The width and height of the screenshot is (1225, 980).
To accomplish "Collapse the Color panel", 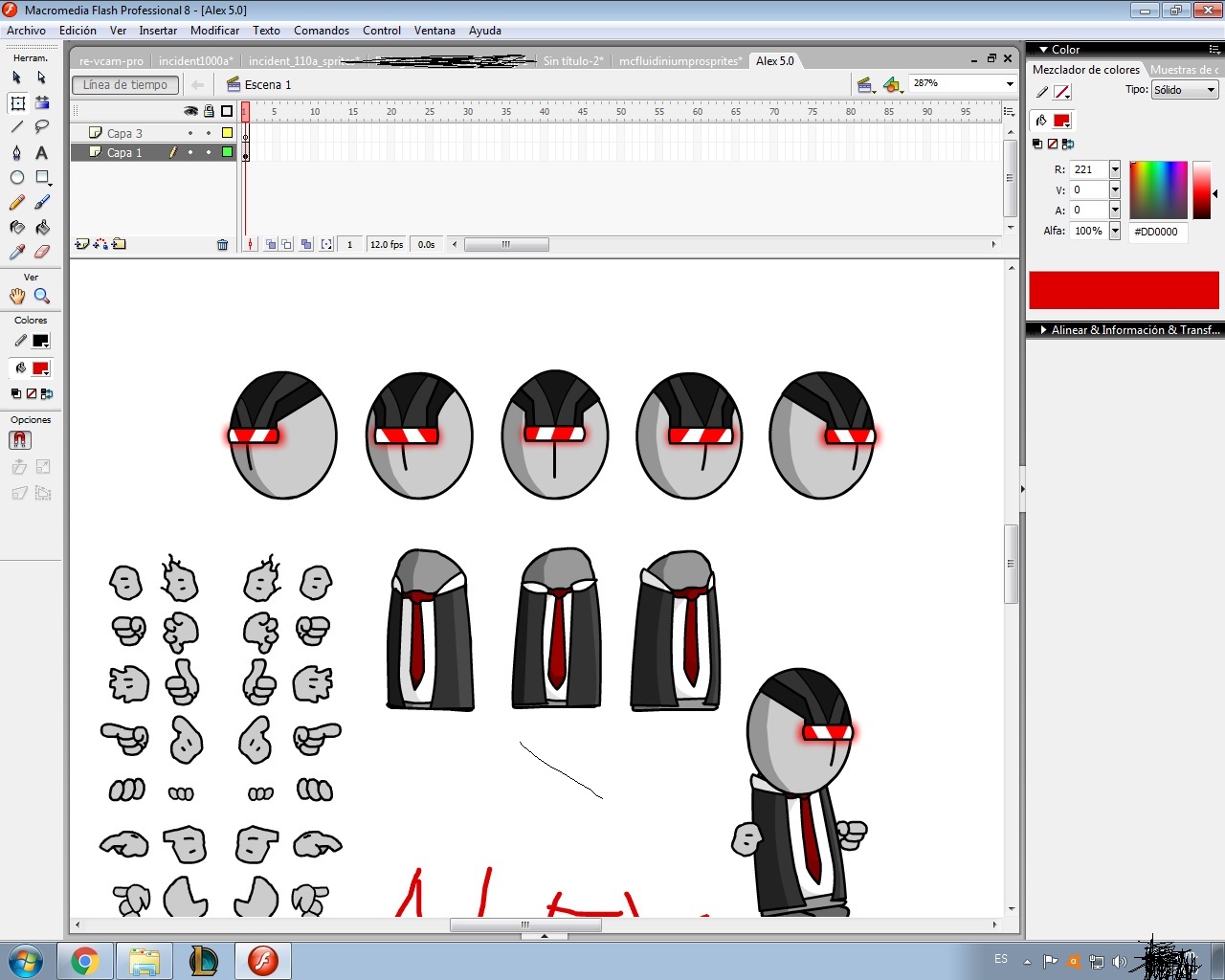I will point(1044,50).
